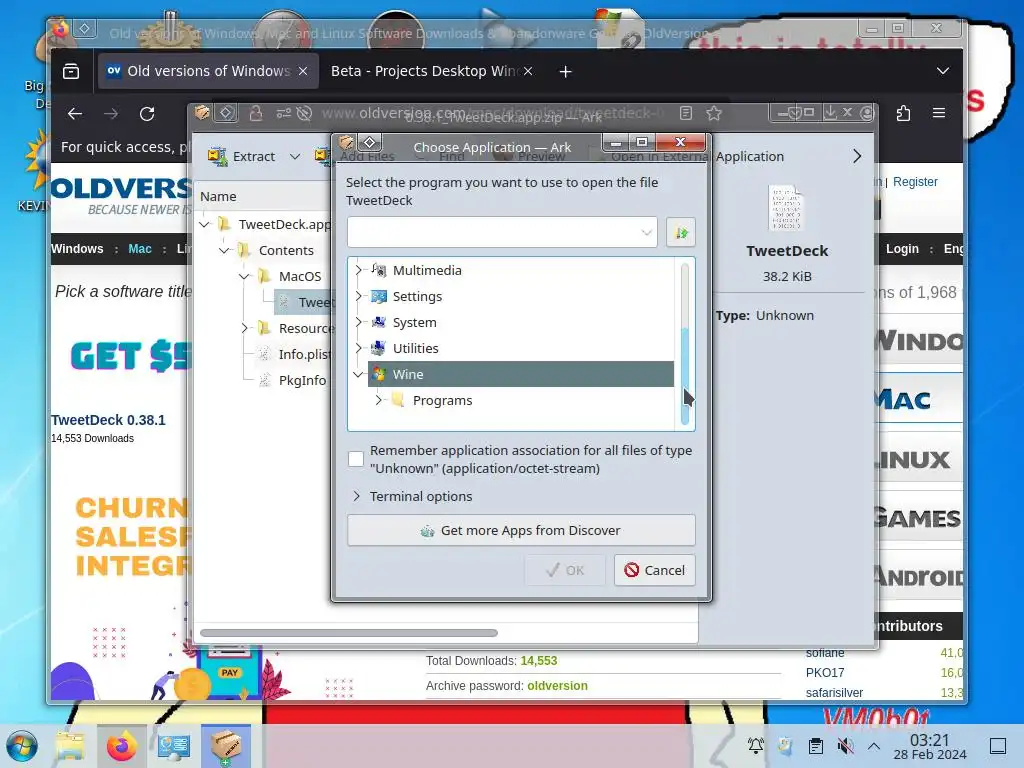Click Firefox icon in taskbar
Image resolution: width=1024 pixels, height=768 pixels.
121,746
